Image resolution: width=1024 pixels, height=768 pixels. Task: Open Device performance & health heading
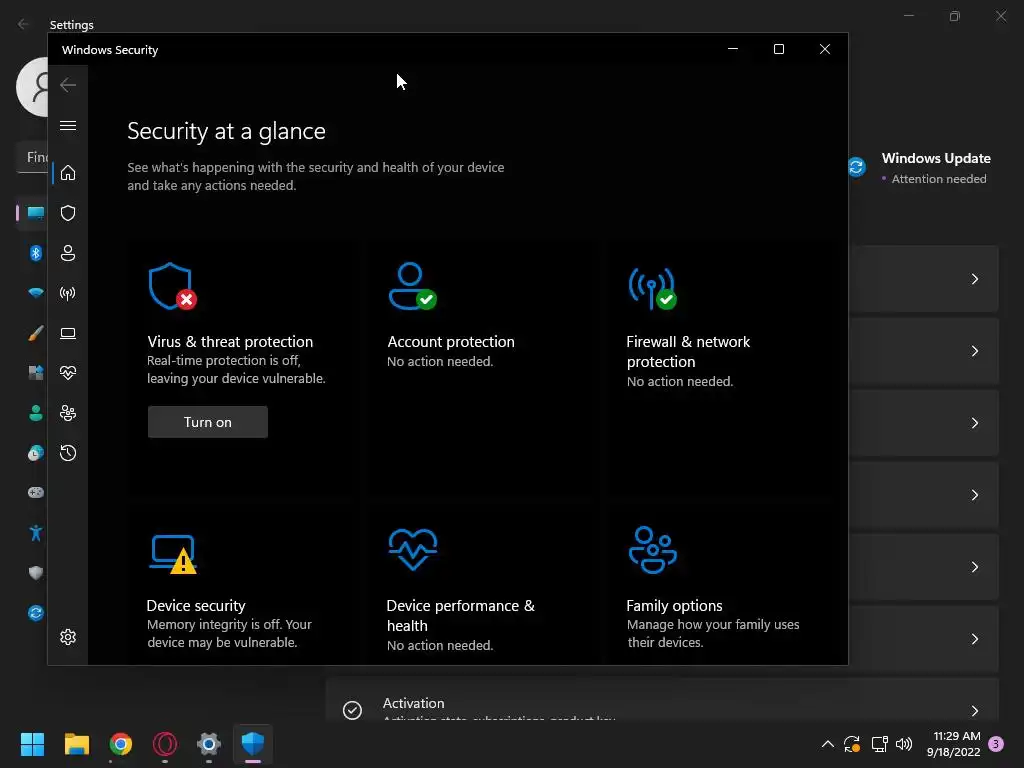pyautogui.click(x=460, y=615)
